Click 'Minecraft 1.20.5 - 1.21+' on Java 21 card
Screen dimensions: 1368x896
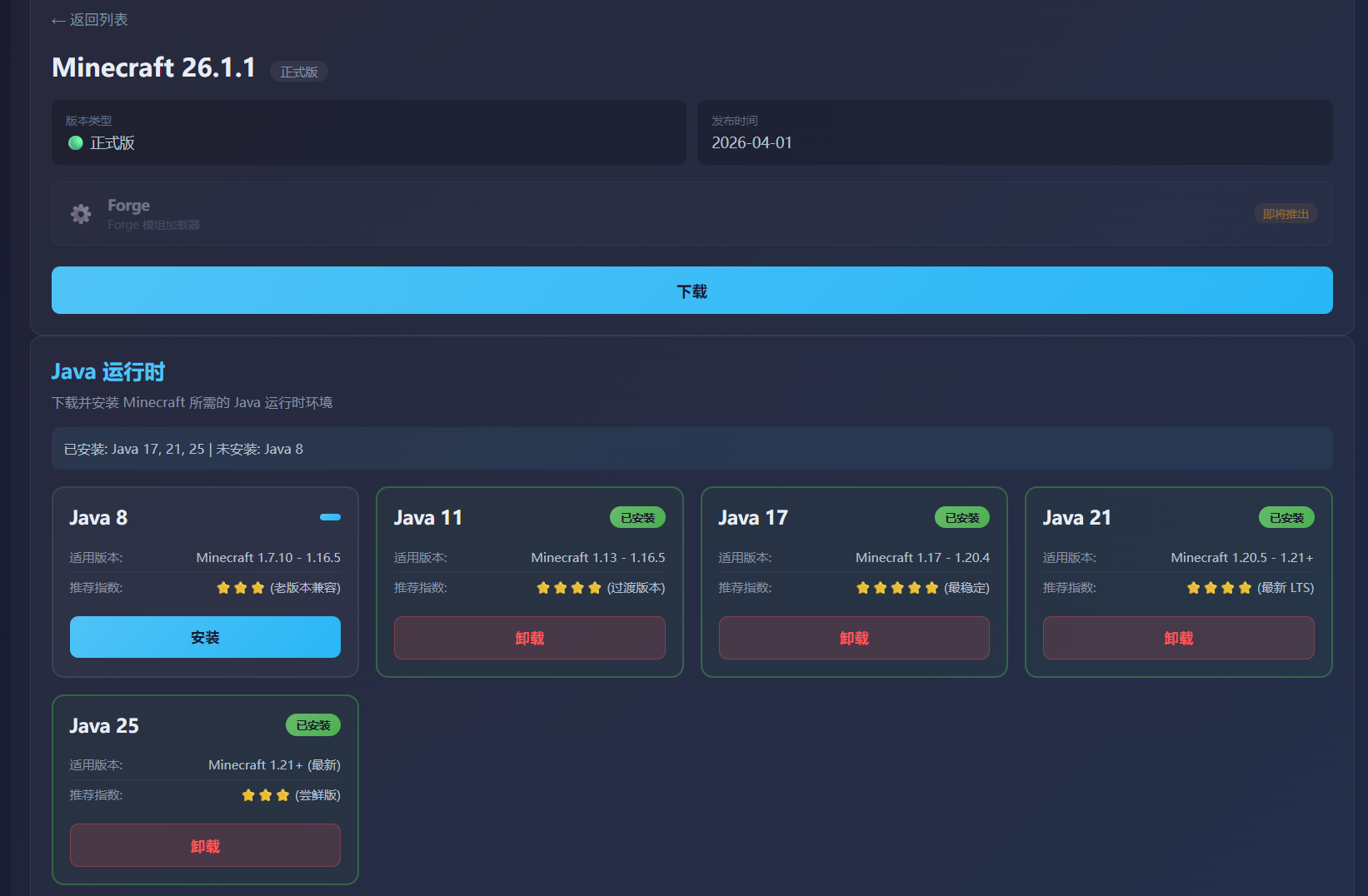point(1242,558)
